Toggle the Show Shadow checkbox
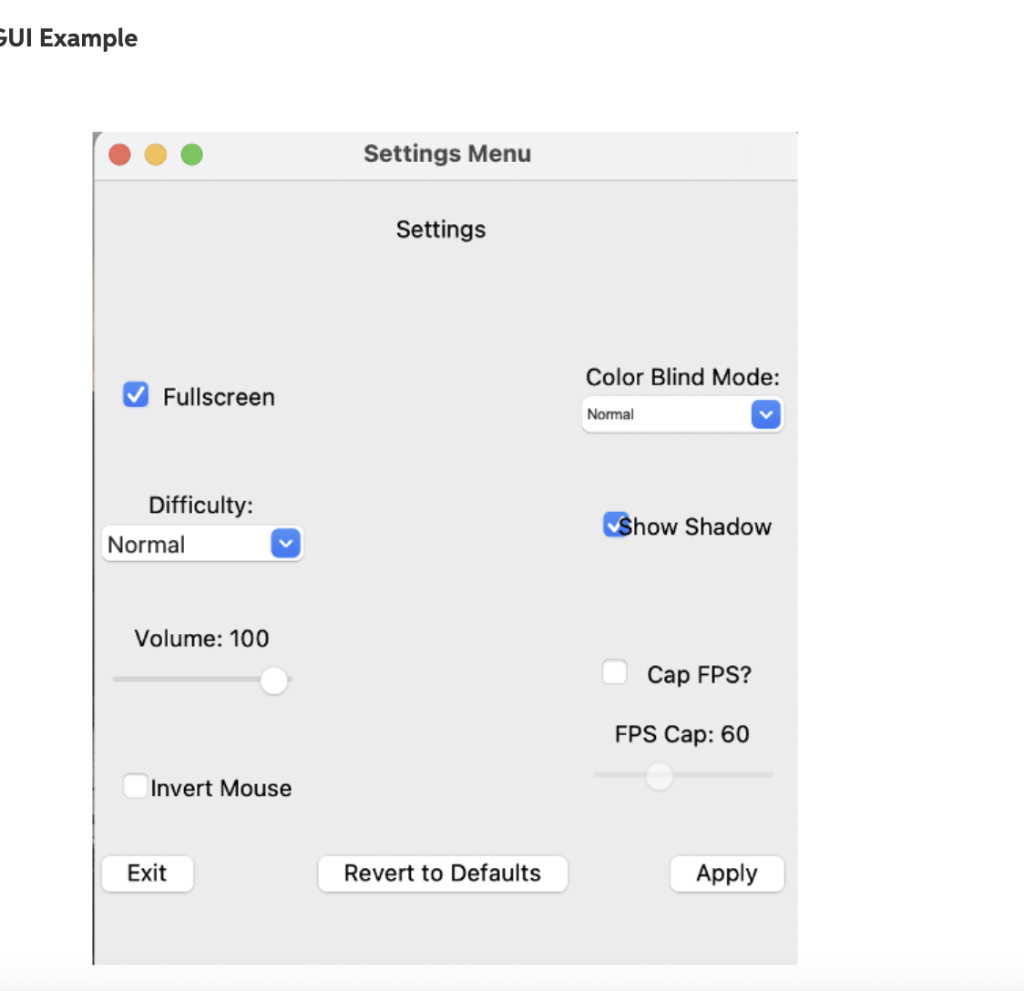1024x991 pixels. pyautogui.click(x=615, y=525)
